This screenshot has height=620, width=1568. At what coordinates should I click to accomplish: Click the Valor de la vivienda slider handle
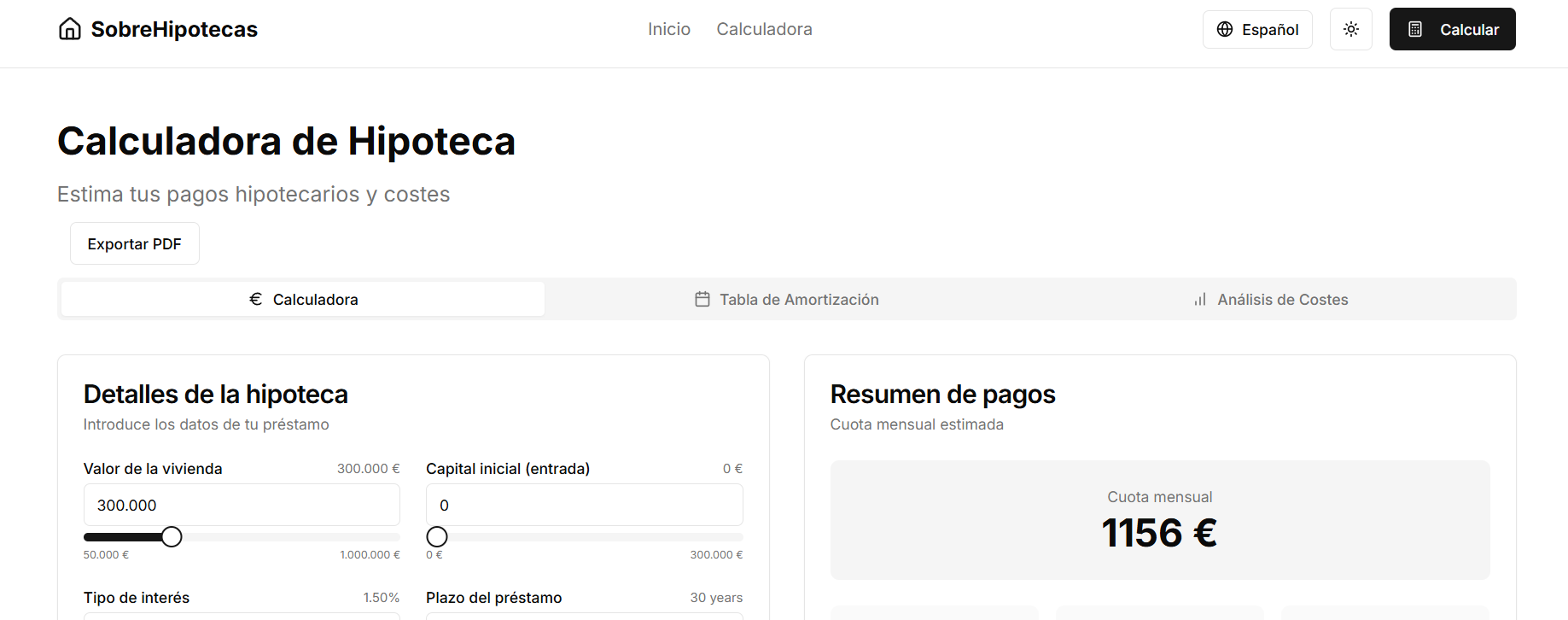pos(172,536)
